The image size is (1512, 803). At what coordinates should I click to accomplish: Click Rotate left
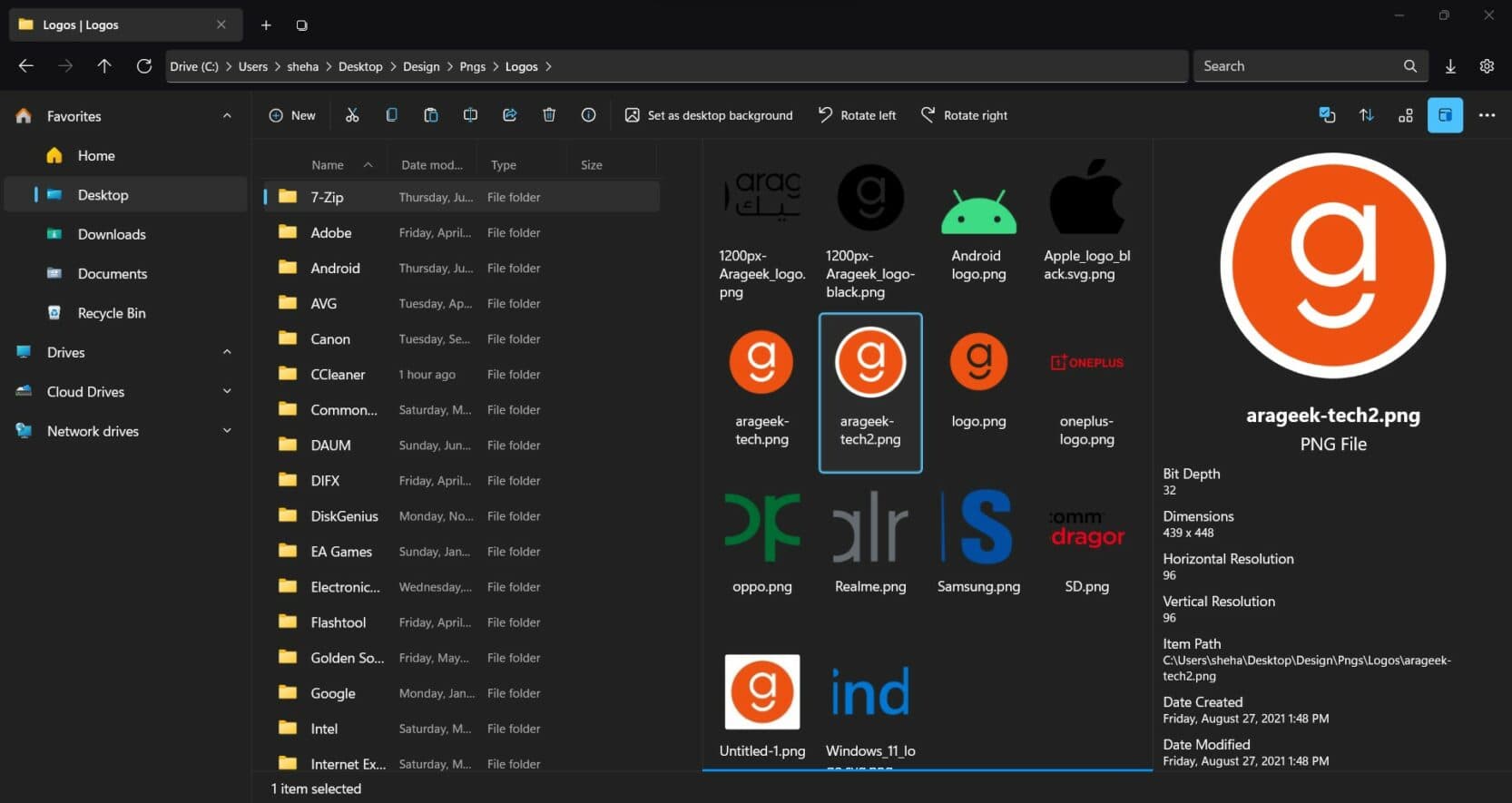pos(858,115)
